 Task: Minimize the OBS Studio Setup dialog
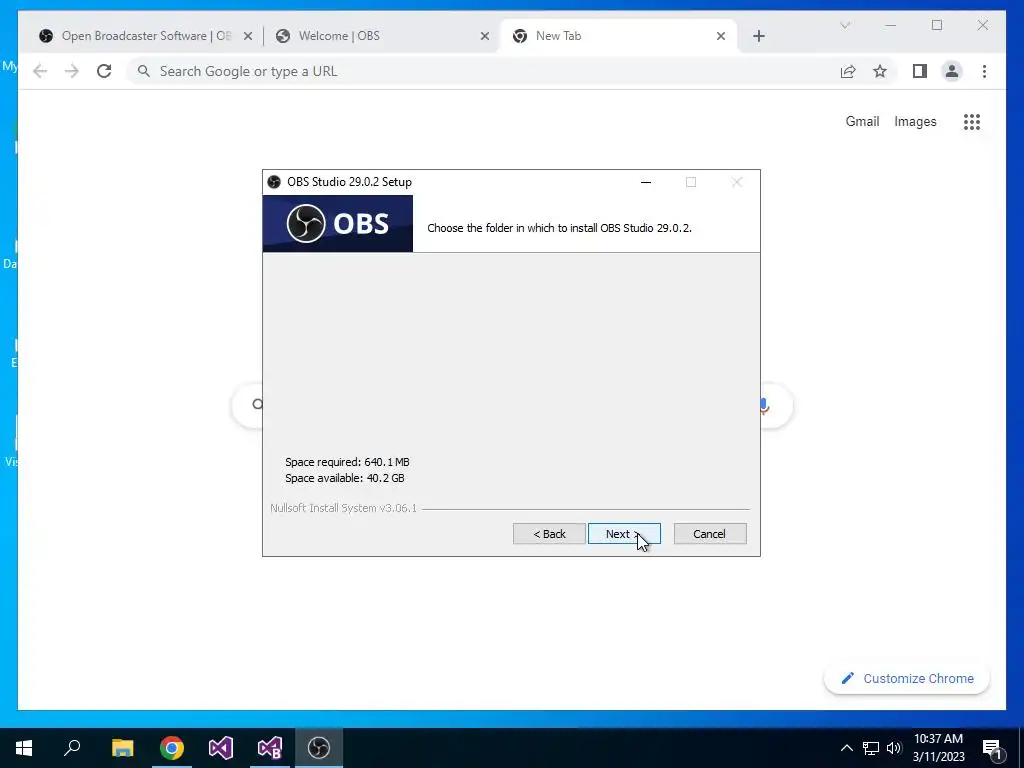(646, 182)
